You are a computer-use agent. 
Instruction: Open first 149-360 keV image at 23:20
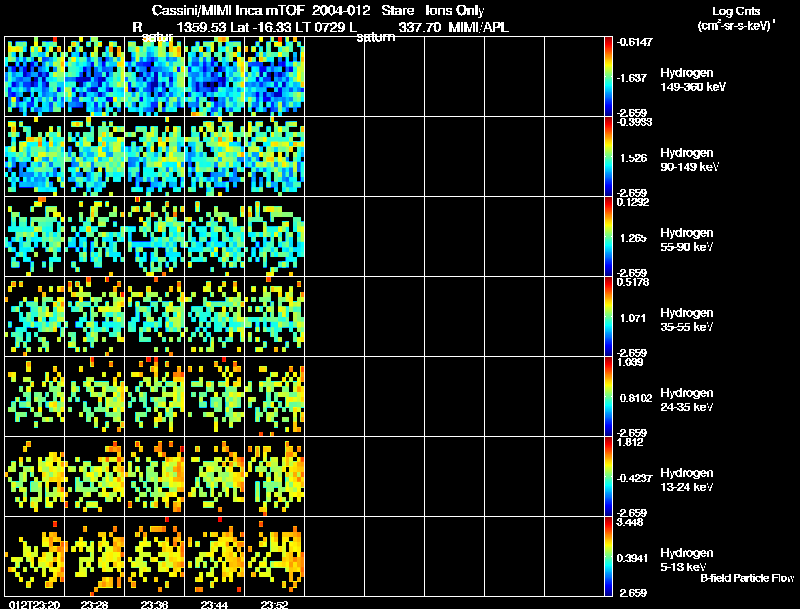tap(35, 77)
